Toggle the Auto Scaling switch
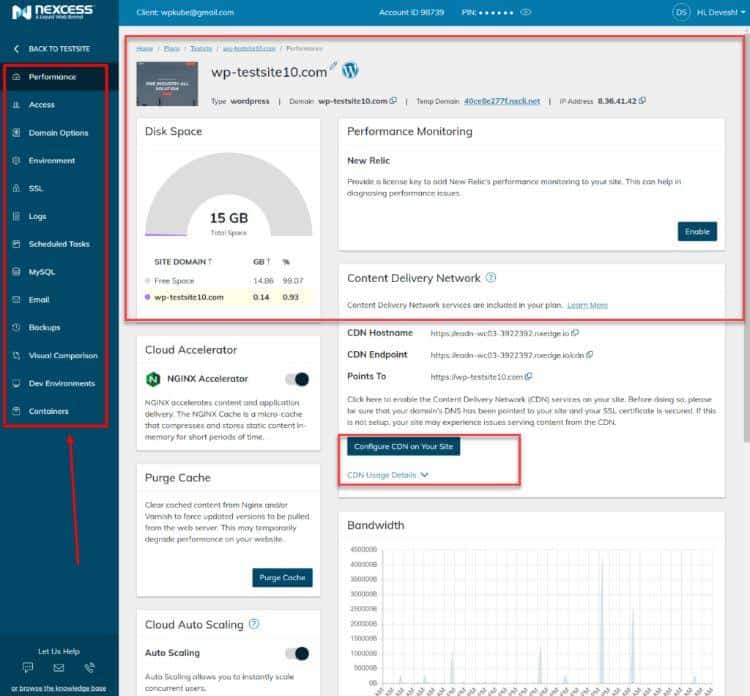 click(x=297, y=653)
